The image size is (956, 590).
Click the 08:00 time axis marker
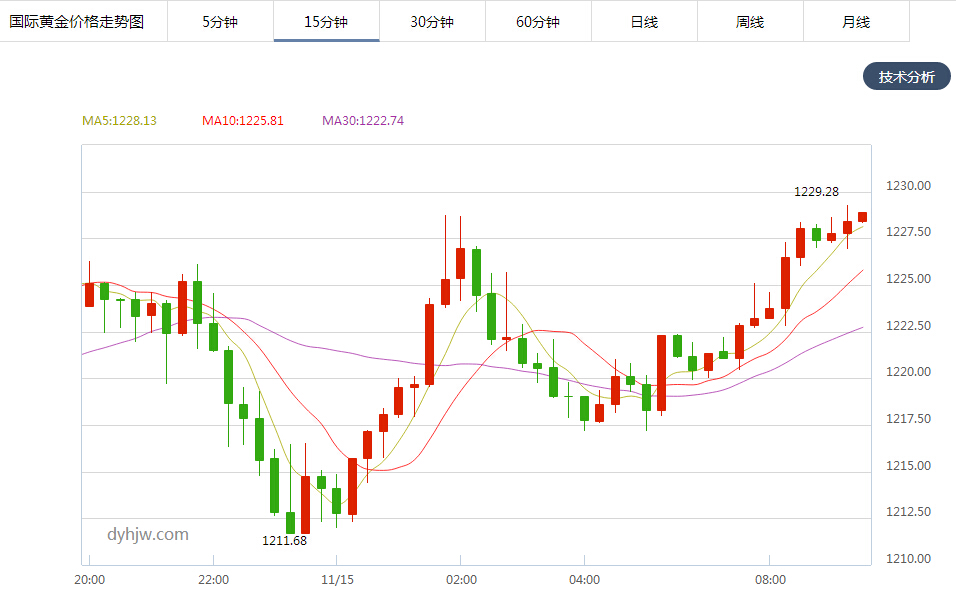click(770, 580)
